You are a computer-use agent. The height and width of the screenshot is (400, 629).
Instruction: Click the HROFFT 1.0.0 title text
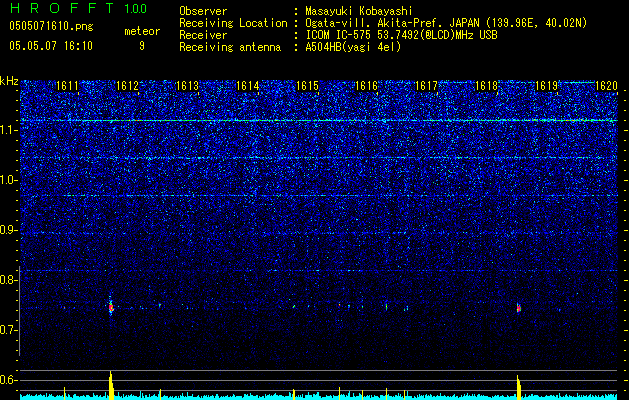pyautogui.click(x=78, y=8)
